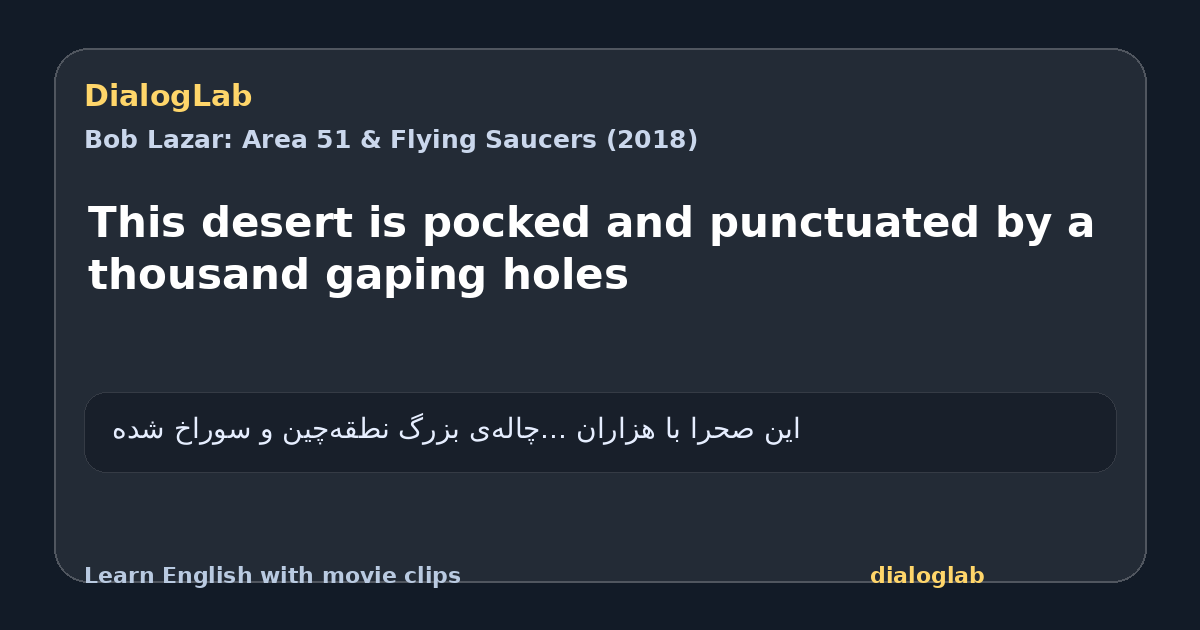Click the DialogLab logo text
The width and height of the screenshot is (1200, 630).
pyautogui.click(x=168, y=97)
